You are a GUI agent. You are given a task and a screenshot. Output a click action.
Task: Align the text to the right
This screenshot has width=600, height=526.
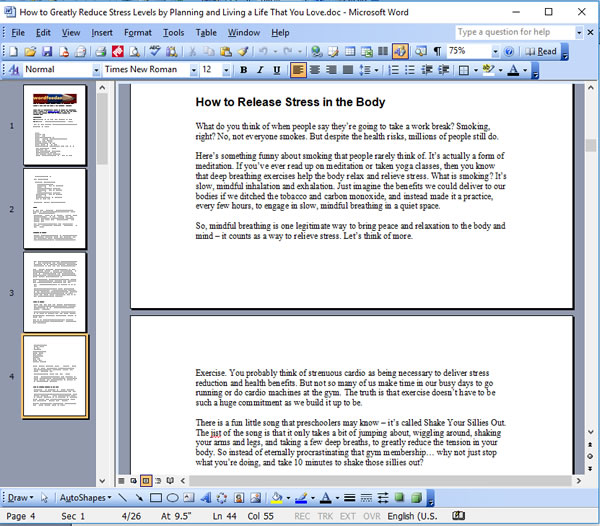(x=331, y=70)
